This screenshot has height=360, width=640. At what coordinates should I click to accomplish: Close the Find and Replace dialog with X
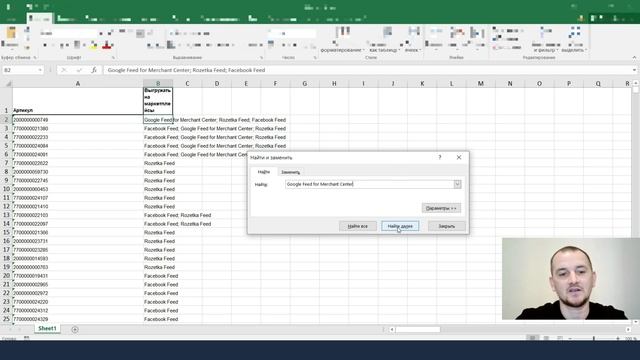[x=459, y=157]
